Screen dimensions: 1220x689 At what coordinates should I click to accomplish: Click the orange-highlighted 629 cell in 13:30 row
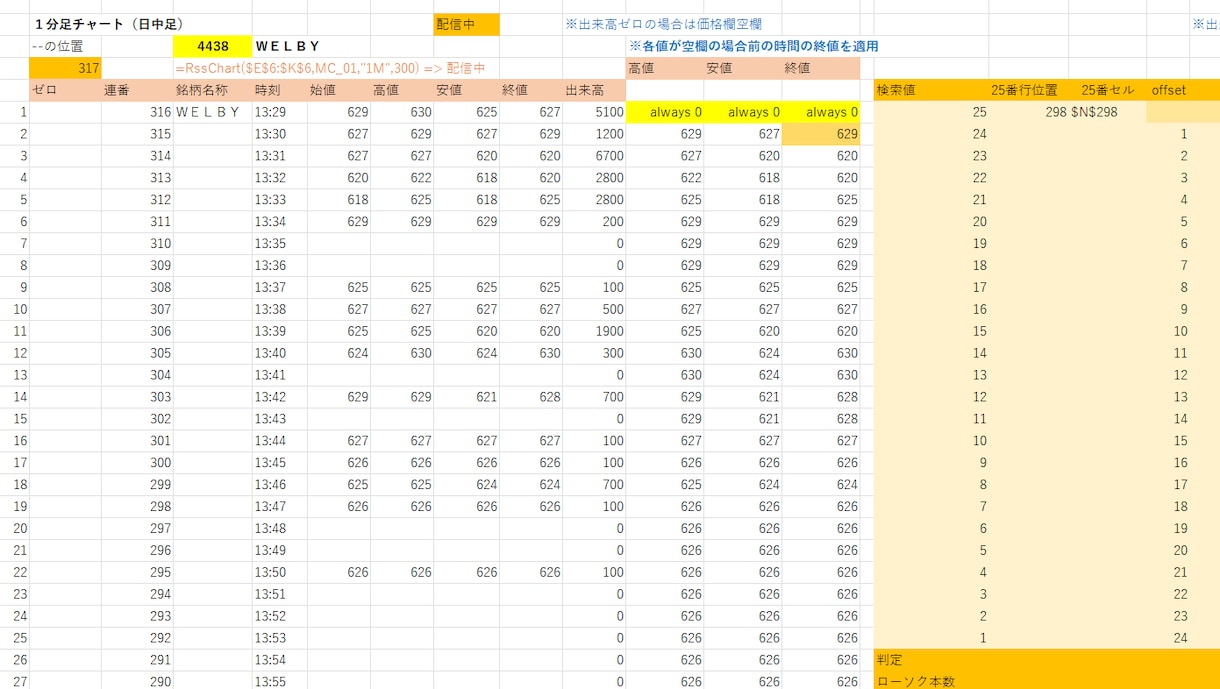821,134
